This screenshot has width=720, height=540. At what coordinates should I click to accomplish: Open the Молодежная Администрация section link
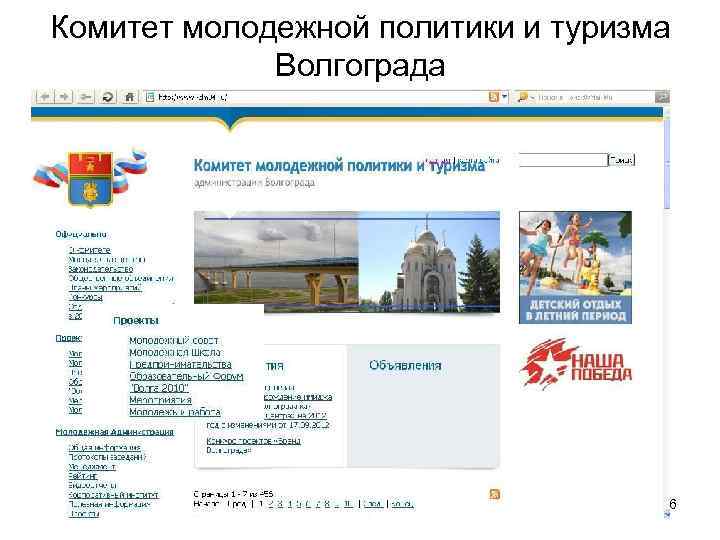pos(115,432)
